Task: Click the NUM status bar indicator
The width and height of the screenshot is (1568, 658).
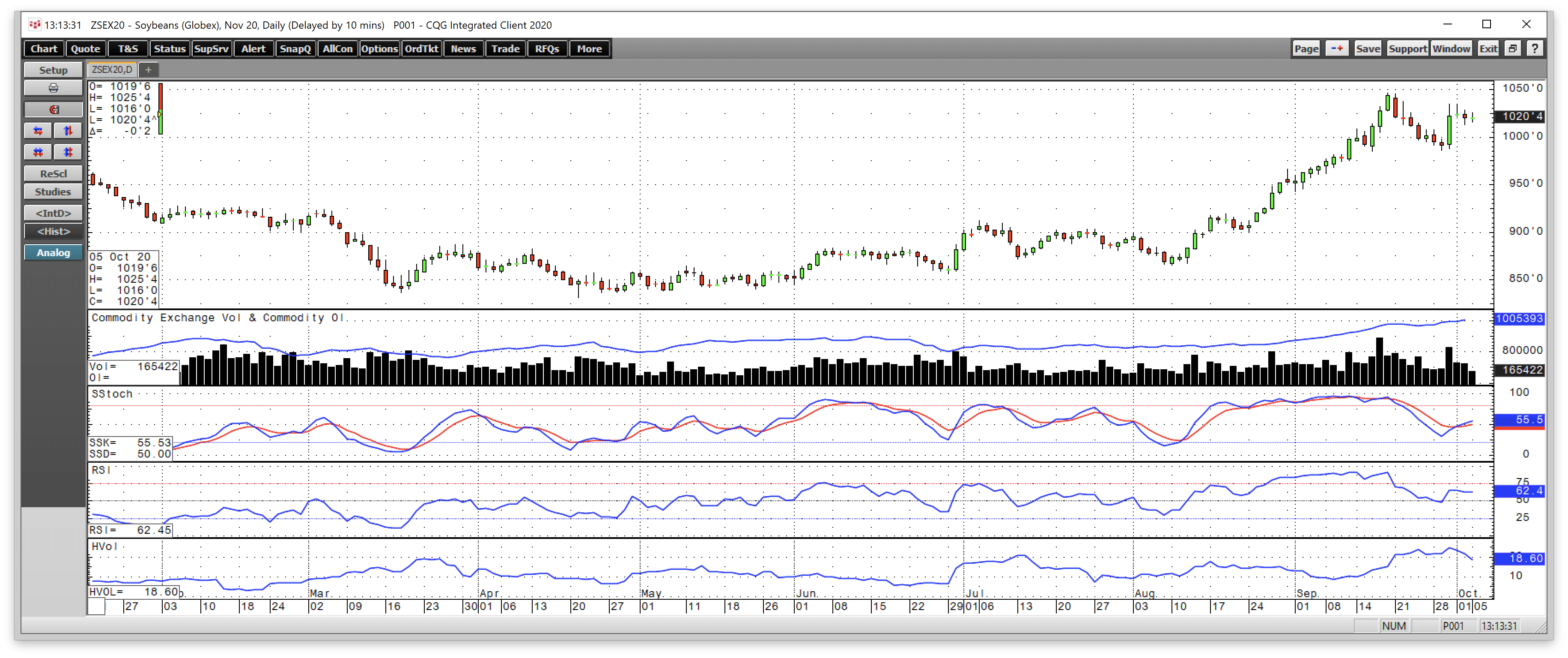Action: (1394, 626)
